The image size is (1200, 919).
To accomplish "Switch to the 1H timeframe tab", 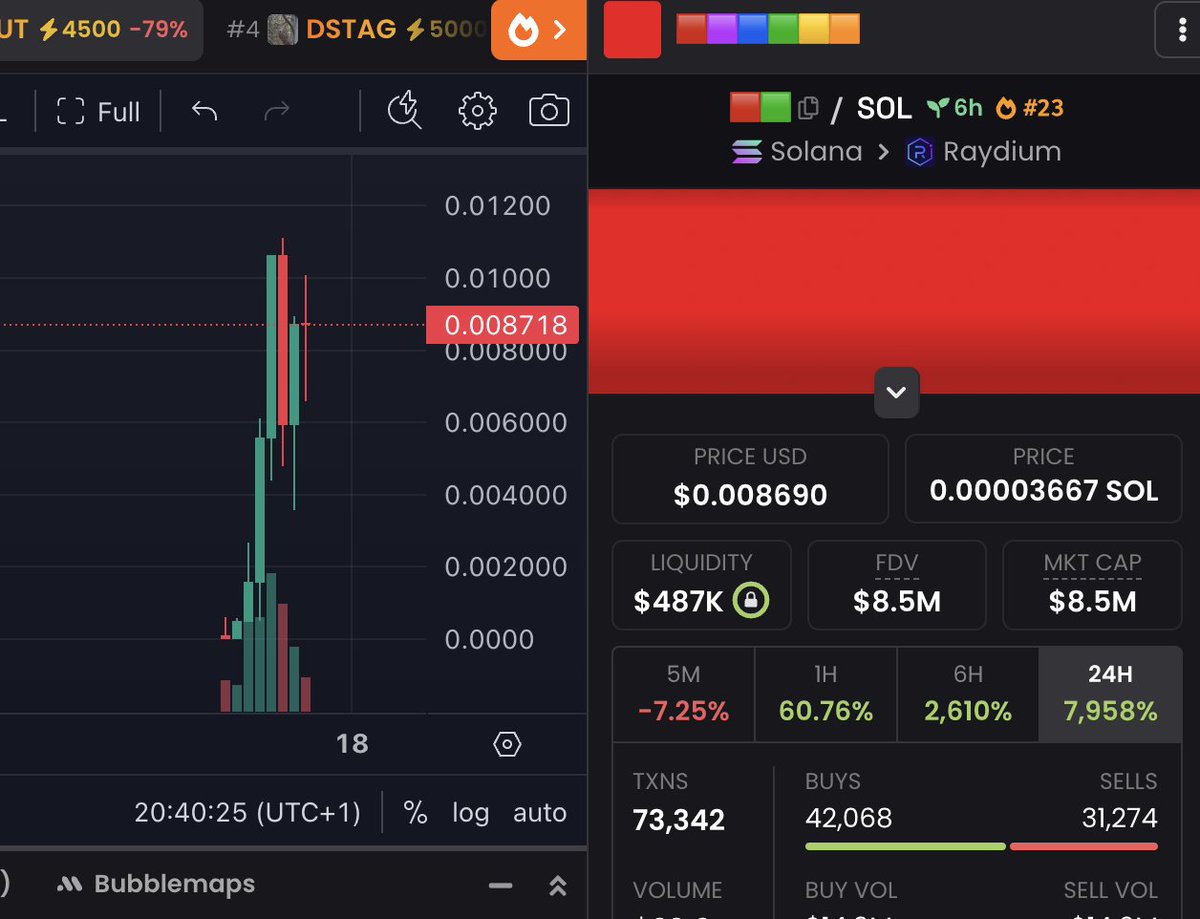I will click(x=825, y=692).
